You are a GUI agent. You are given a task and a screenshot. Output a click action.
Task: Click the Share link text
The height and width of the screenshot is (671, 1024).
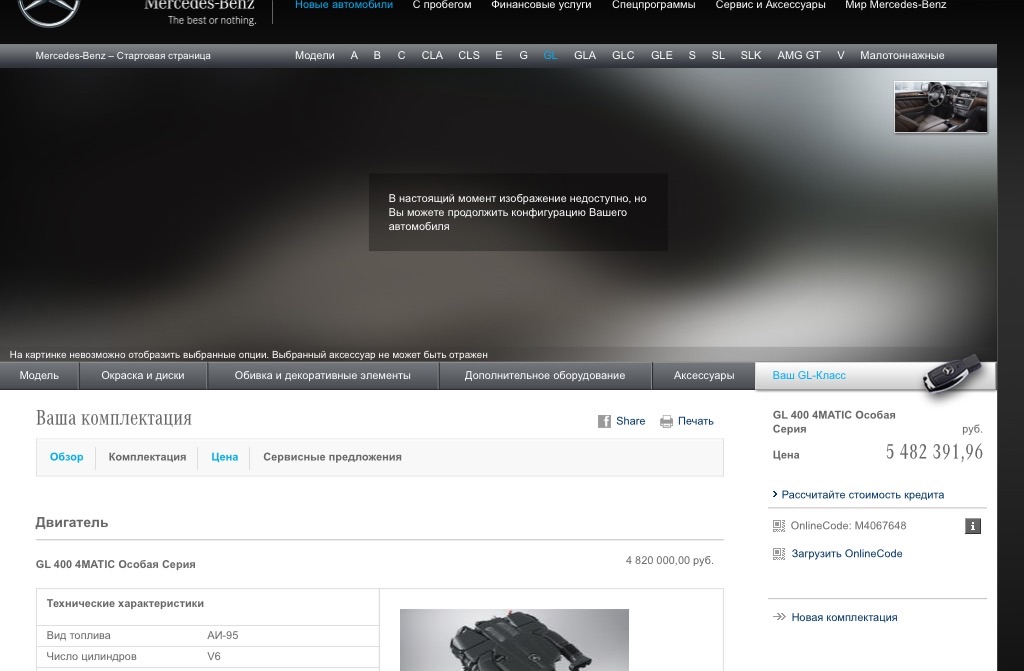[630, 421]
